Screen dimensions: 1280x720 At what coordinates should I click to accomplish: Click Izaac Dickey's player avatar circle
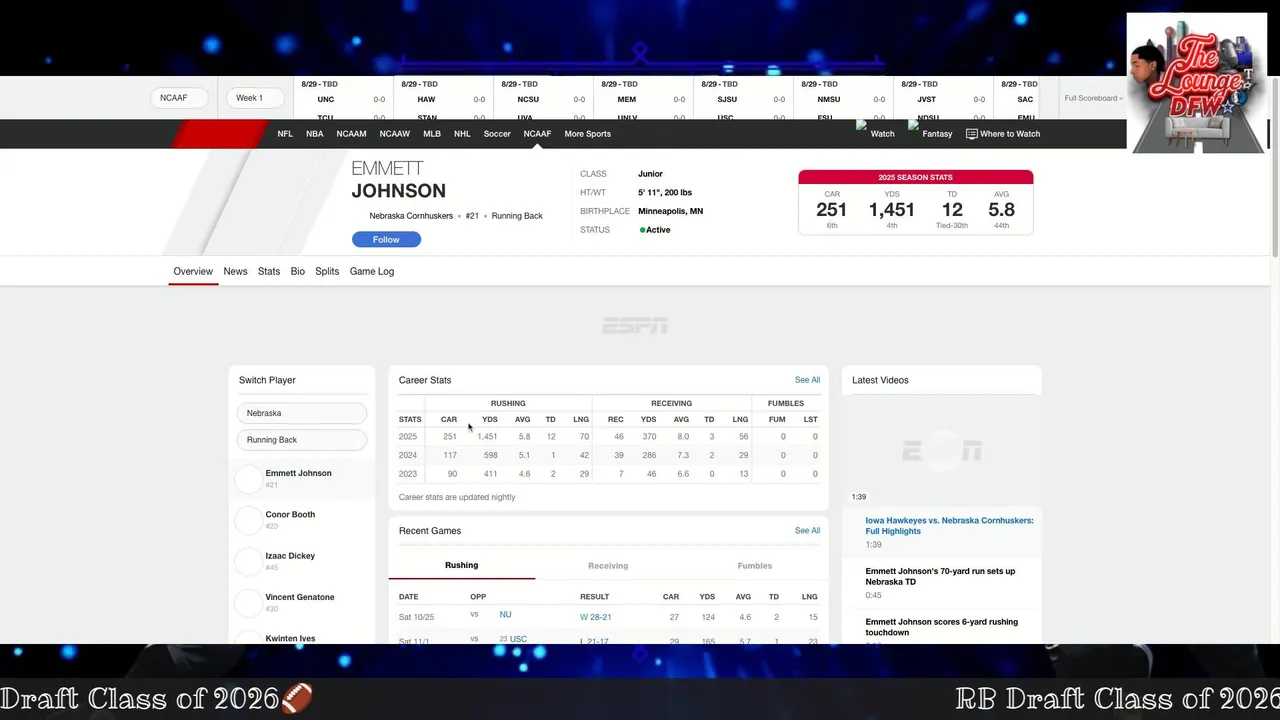[248, 561]
